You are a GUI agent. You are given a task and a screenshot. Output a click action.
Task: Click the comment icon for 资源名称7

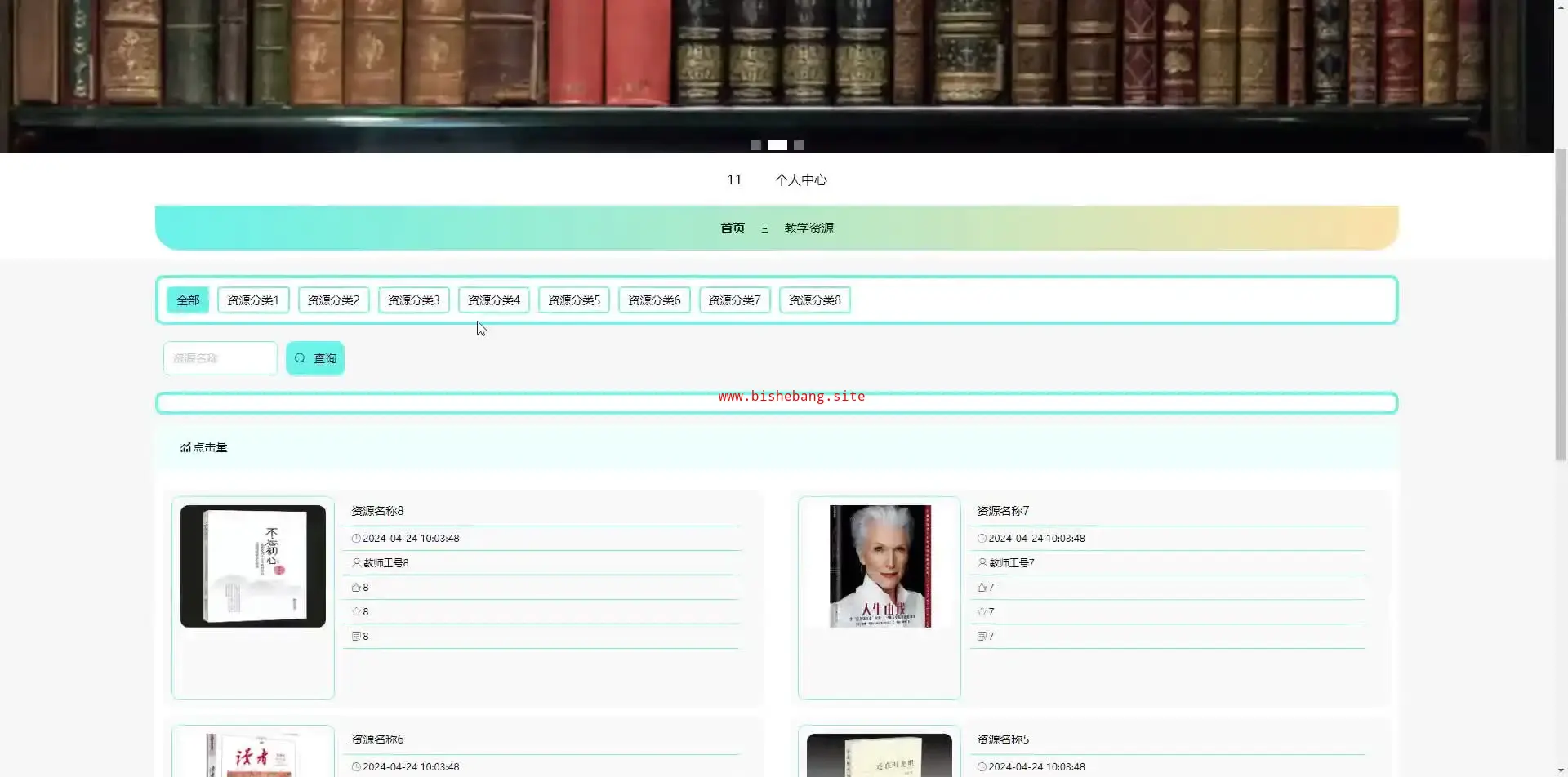tap(982, 637)
